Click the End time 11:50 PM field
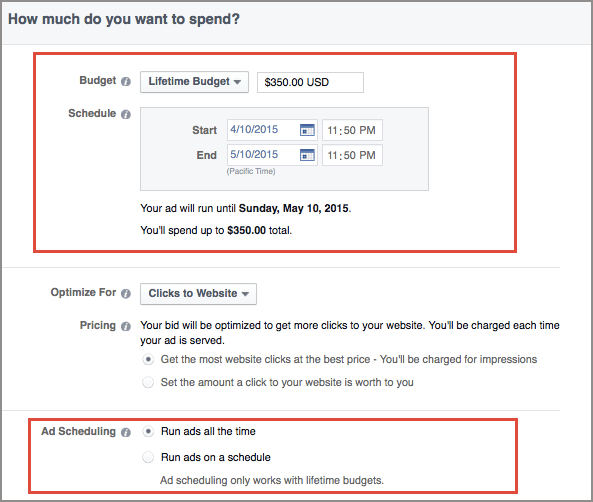The height and width of the screenshot is (502, 593). click(x=352, y=155)
